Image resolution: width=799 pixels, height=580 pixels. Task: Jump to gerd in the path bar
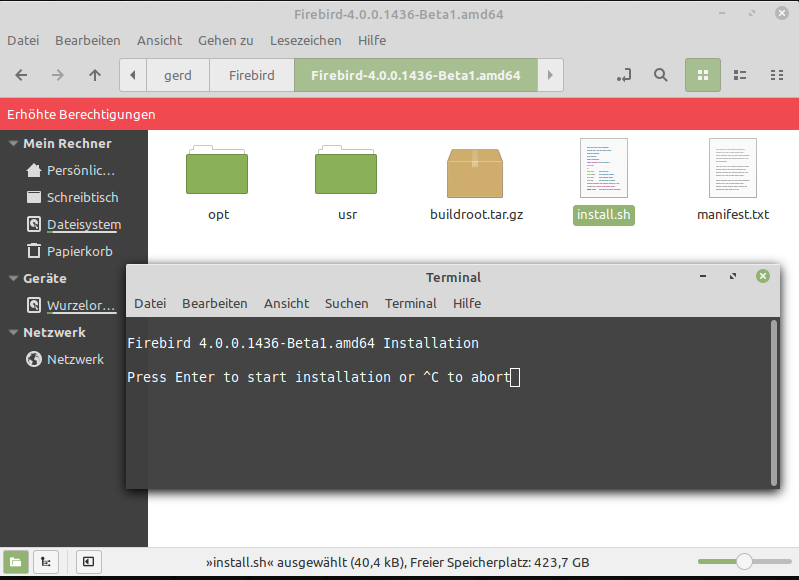click(x=178, y=75)
